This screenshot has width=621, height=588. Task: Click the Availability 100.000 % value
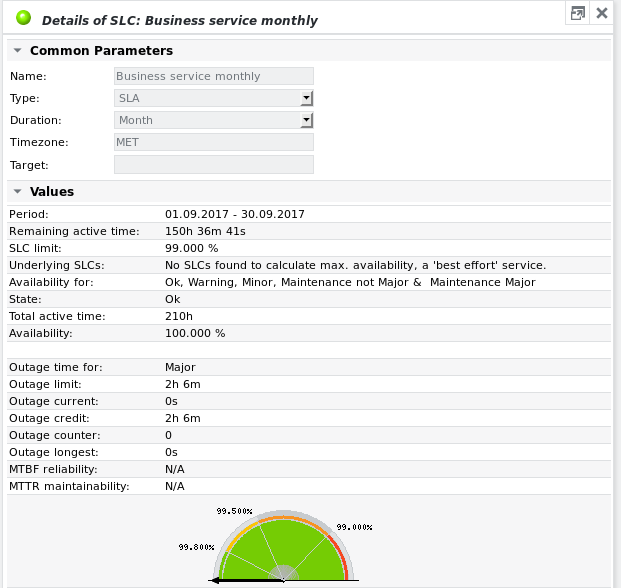[194, 333]
